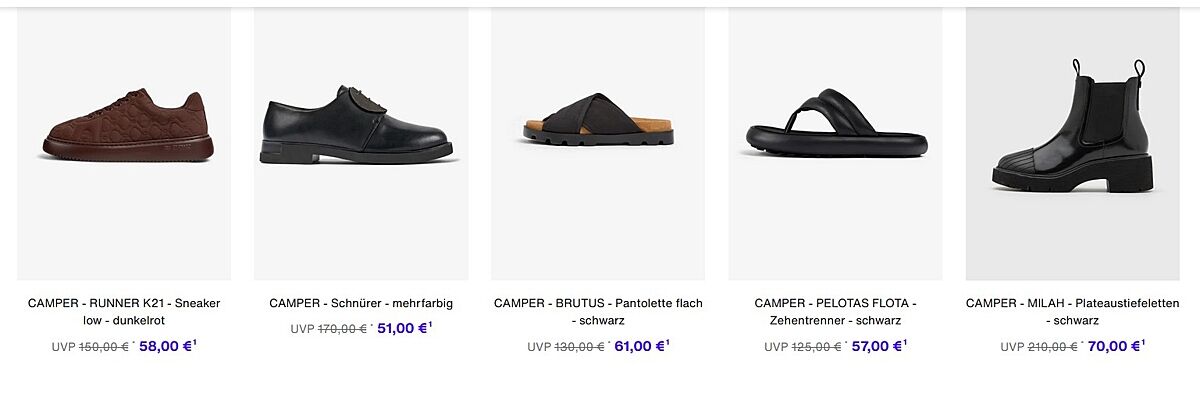
Task: Click the crossed-out UVP 130,00 € price
Action: tap(579, 347)
